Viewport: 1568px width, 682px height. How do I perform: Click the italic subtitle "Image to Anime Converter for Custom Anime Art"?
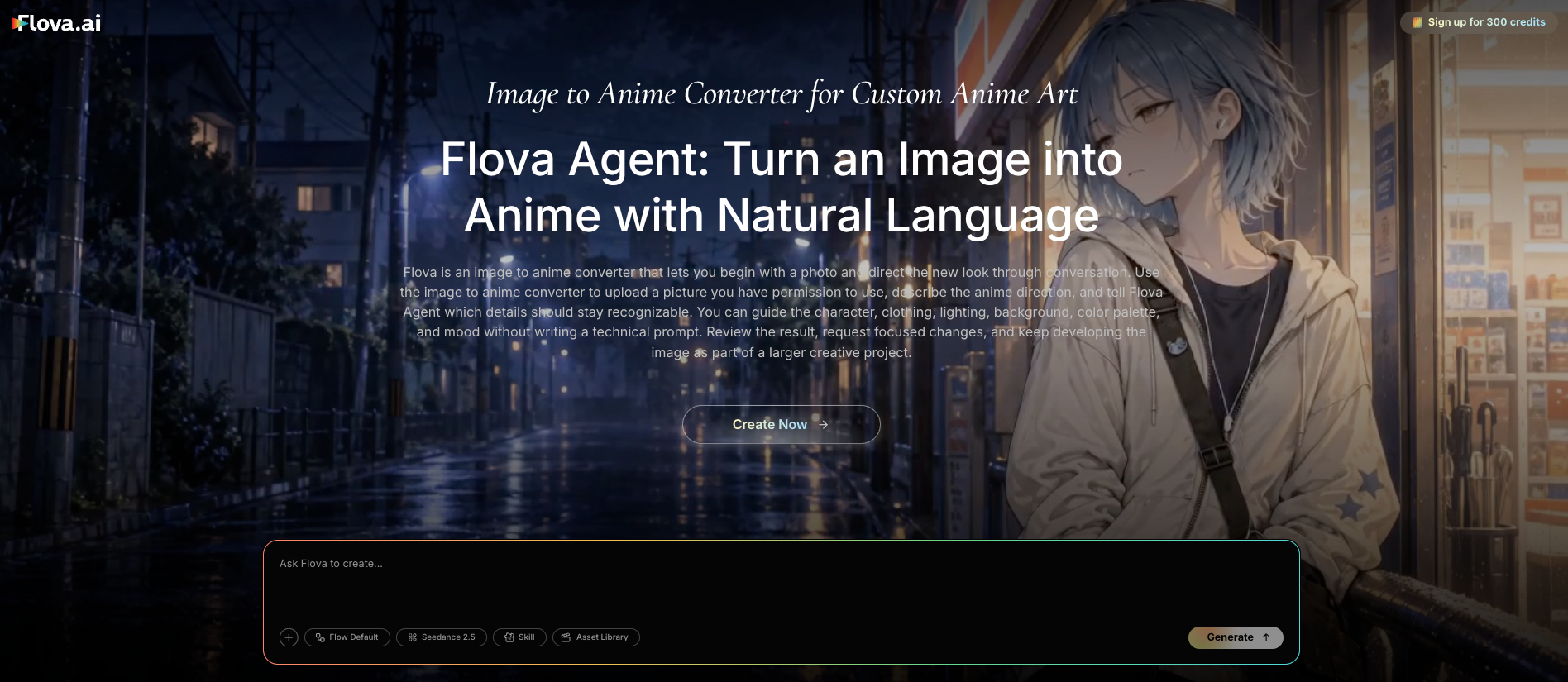[x=782, y=94]
